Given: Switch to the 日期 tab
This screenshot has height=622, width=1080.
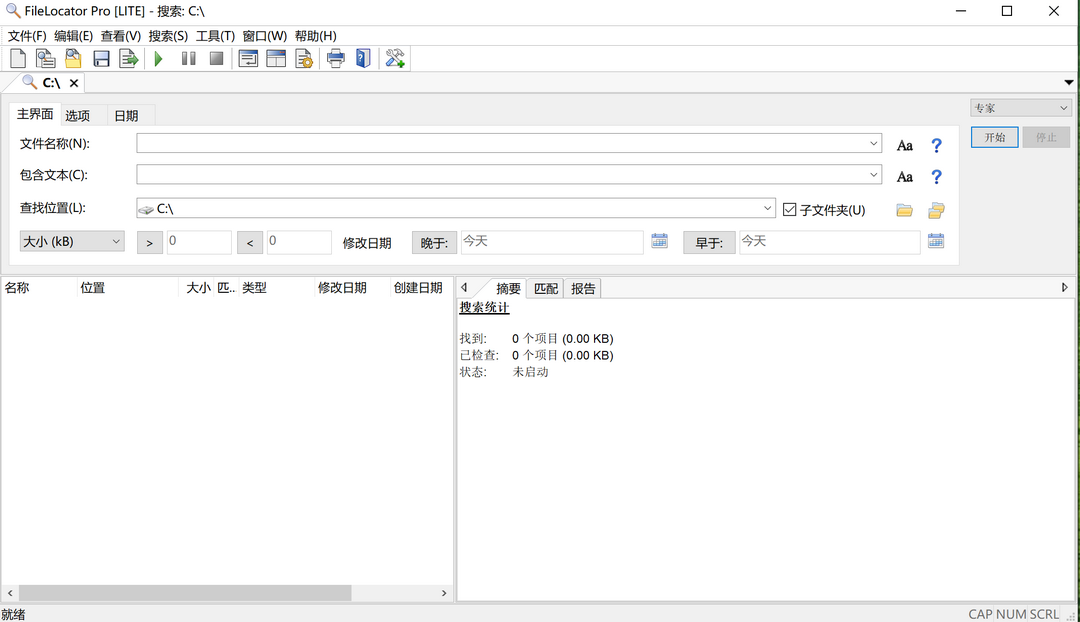Looking at the screenshot, I should pos(126,116).
